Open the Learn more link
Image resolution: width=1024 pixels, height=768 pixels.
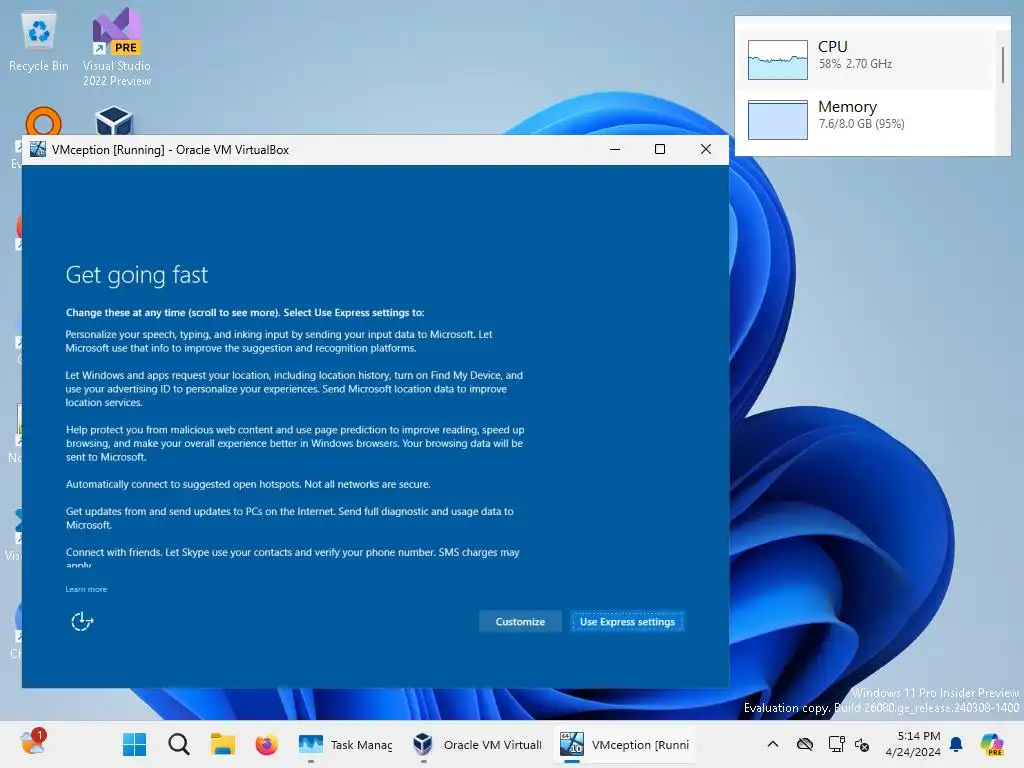coord(86,589)
